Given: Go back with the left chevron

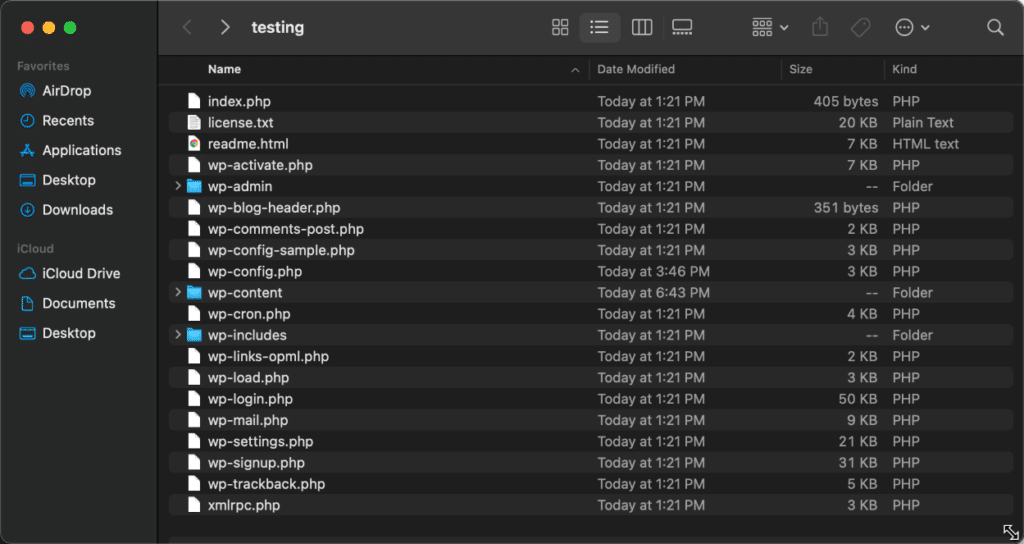Looking at the screenshot, I should tap(187, 27).
